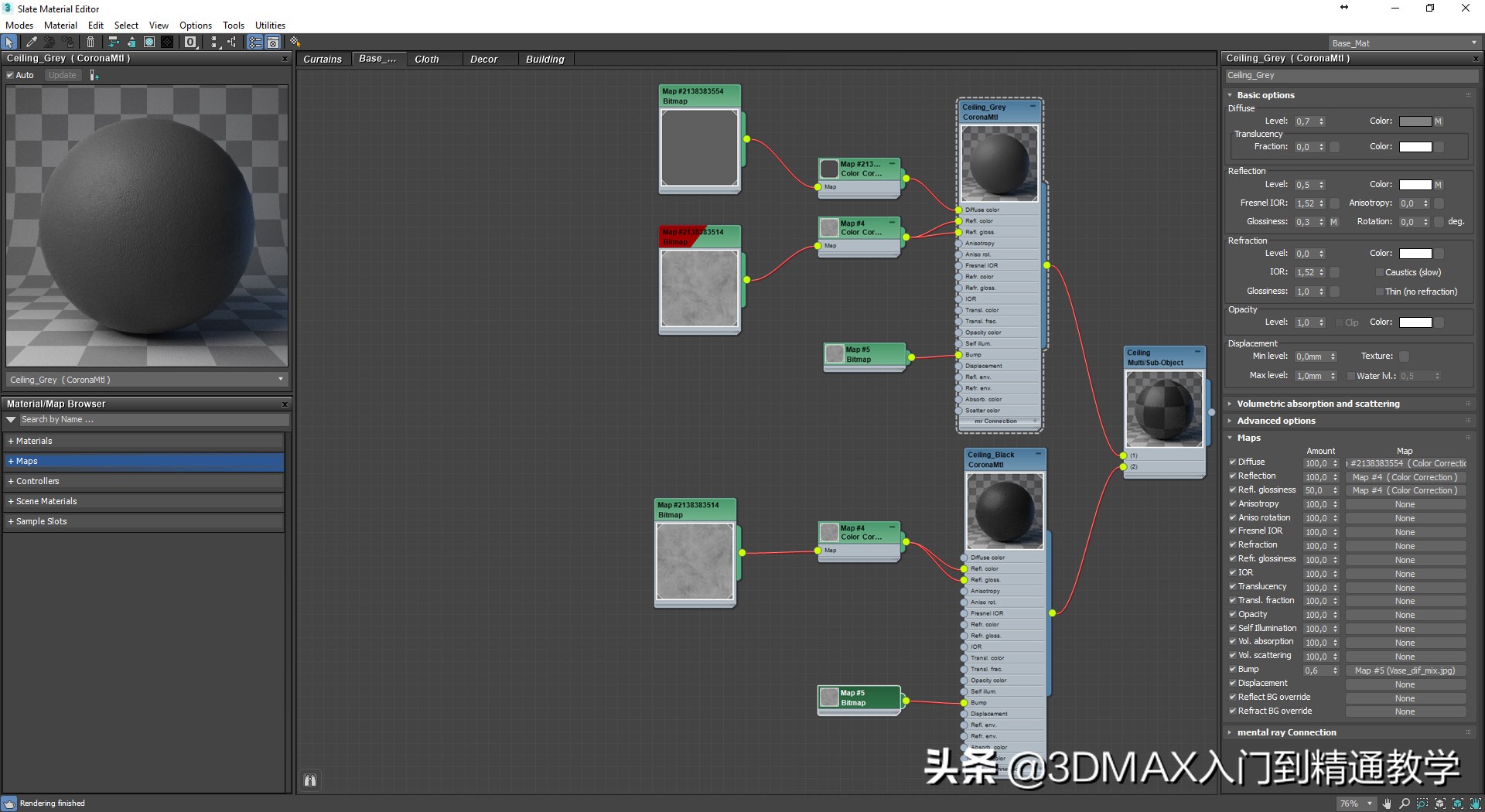The image size is (1485, 812).
Task: Open the Base_Mat view dropdown
Action: 1473,43
